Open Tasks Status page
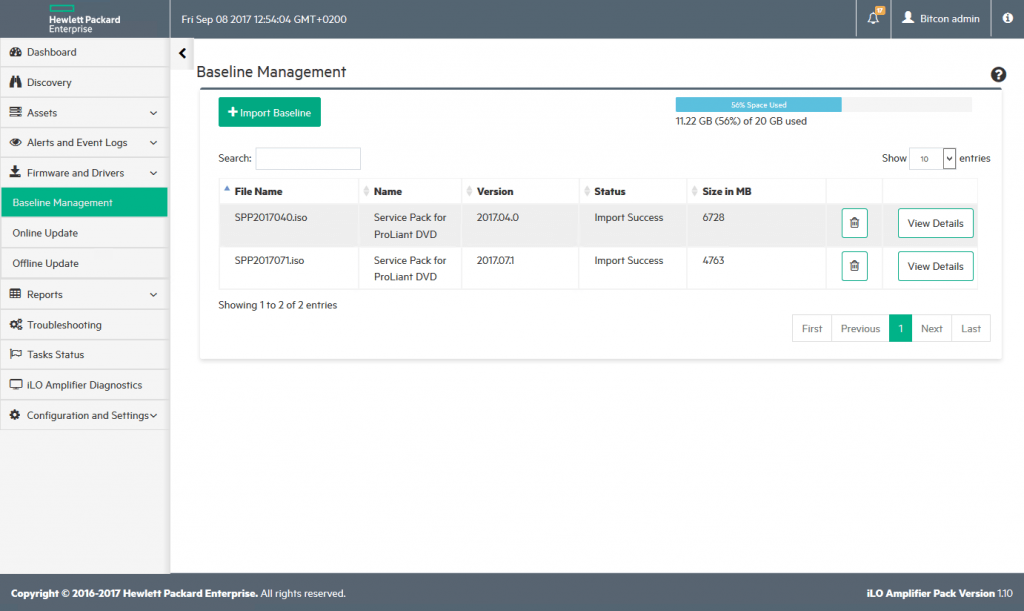The height and width of the screenshot is (611, 1024). [84, 354]
